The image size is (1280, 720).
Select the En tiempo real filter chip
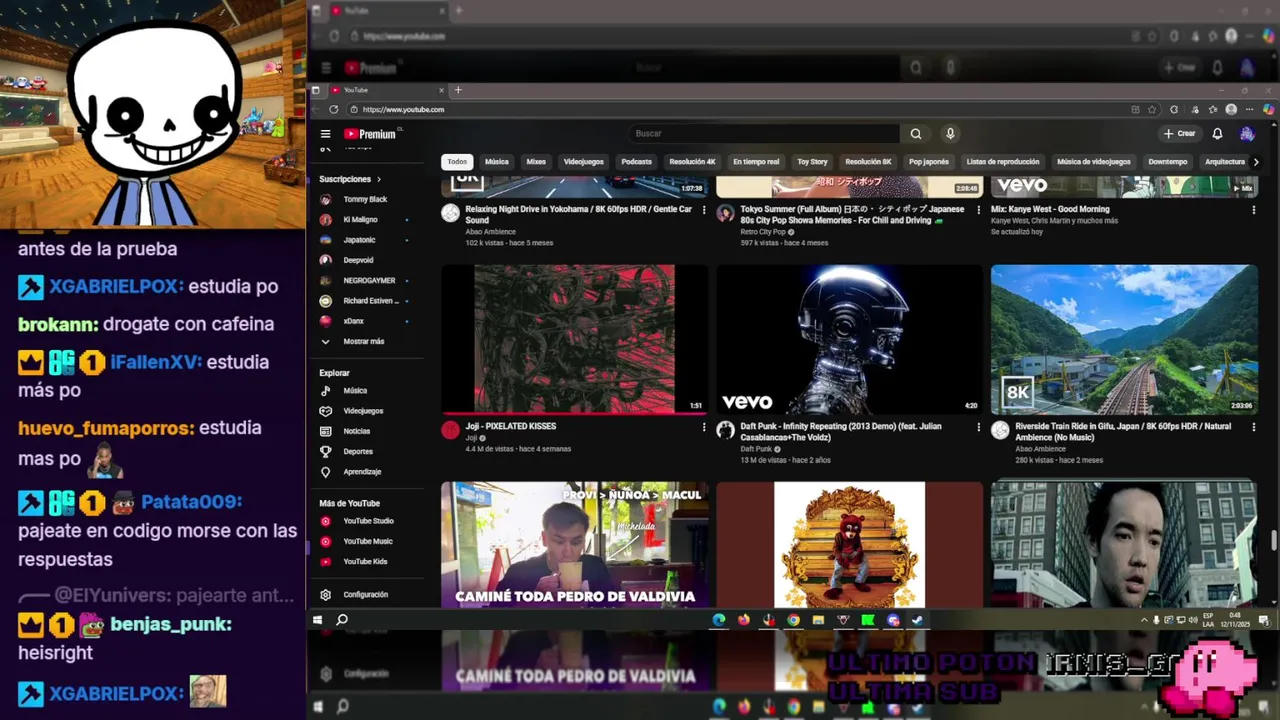coord(756,161)
